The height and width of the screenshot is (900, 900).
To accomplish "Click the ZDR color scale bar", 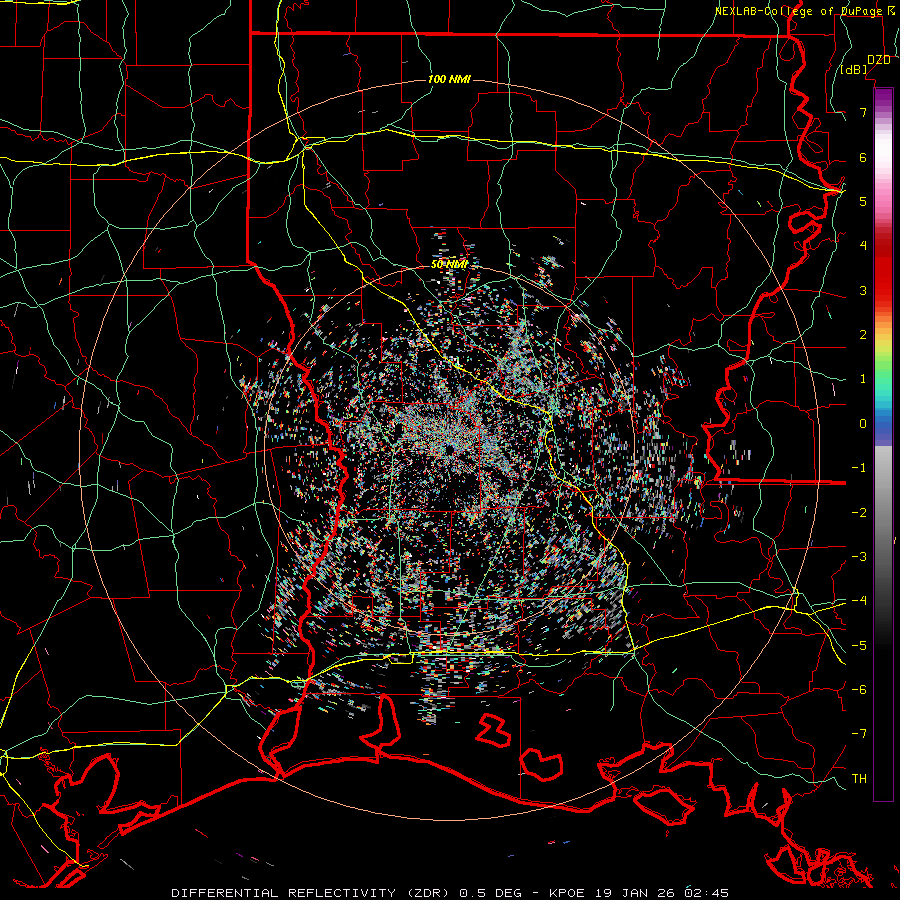I will point(883,444).
